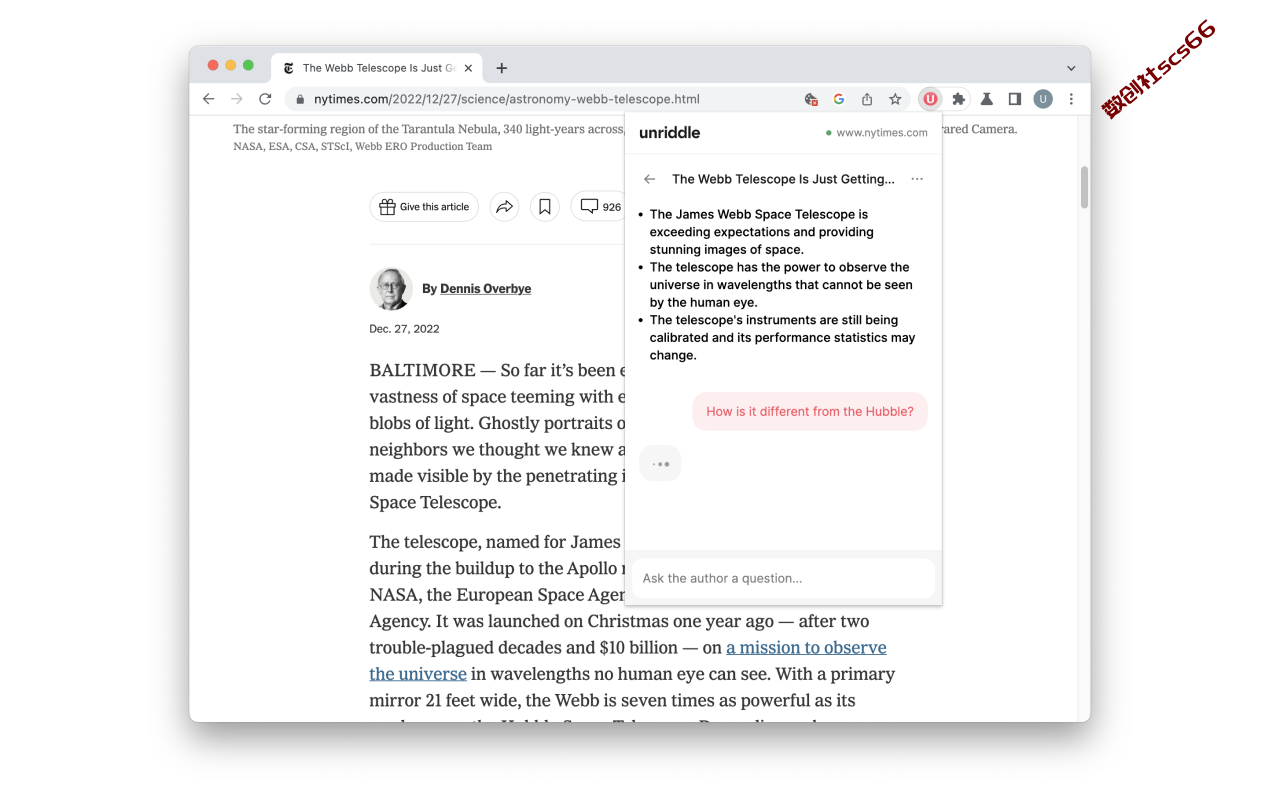Screen dimensions: 1280x800
Task: Click the first summary bullet about exceeding expectations
Action: pos(761,232)
